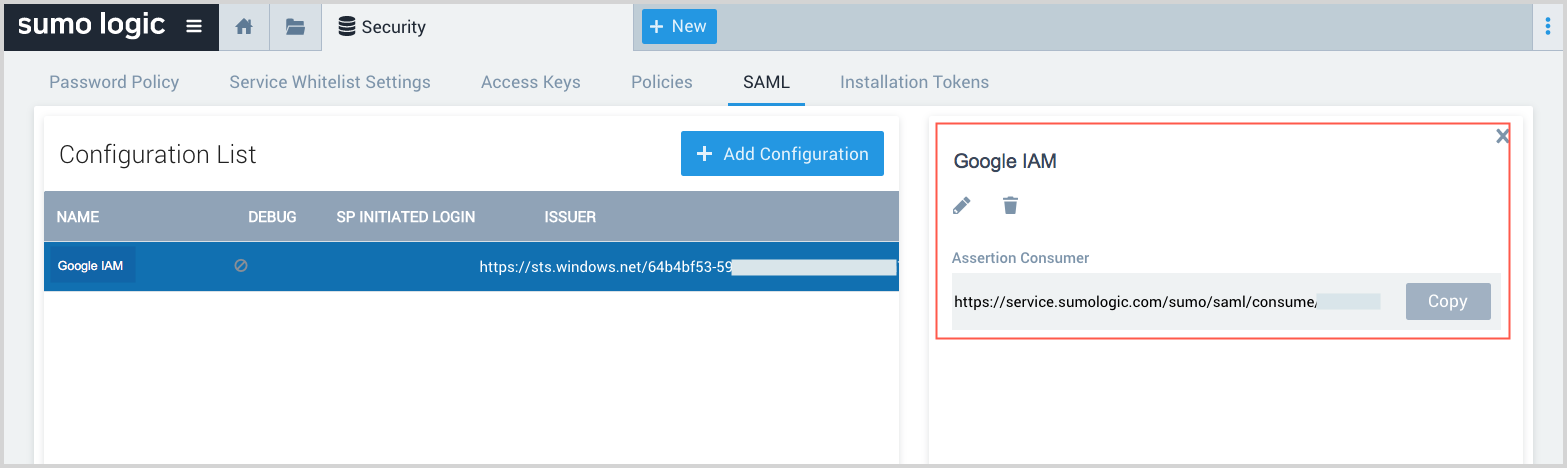Select the Access Keys tab

tap(530, 82)
